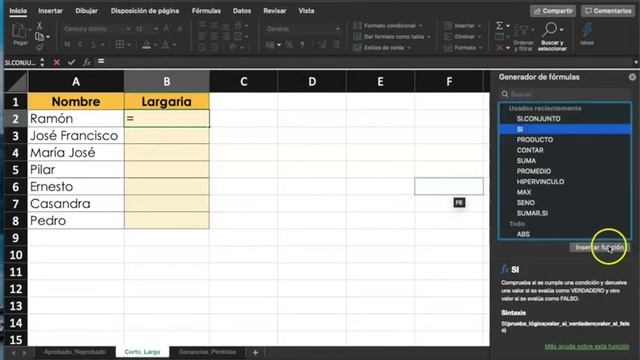Click the Compartir button
Viewport: 640px width, 360px height.
click(x=553, y=11)
